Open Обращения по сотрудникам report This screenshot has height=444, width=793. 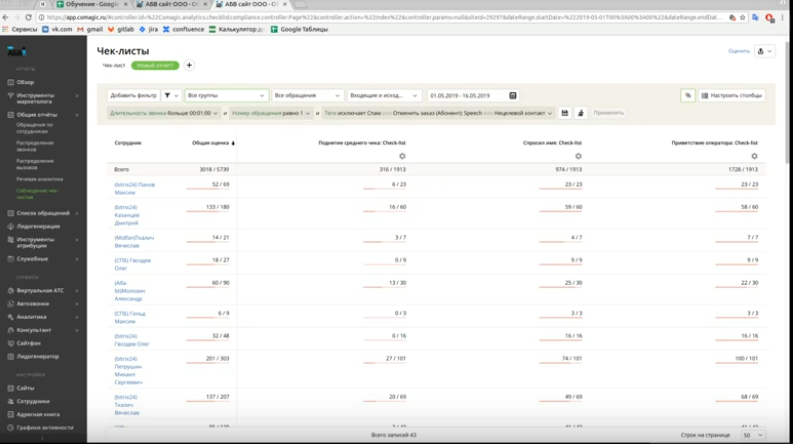[34, 128]
